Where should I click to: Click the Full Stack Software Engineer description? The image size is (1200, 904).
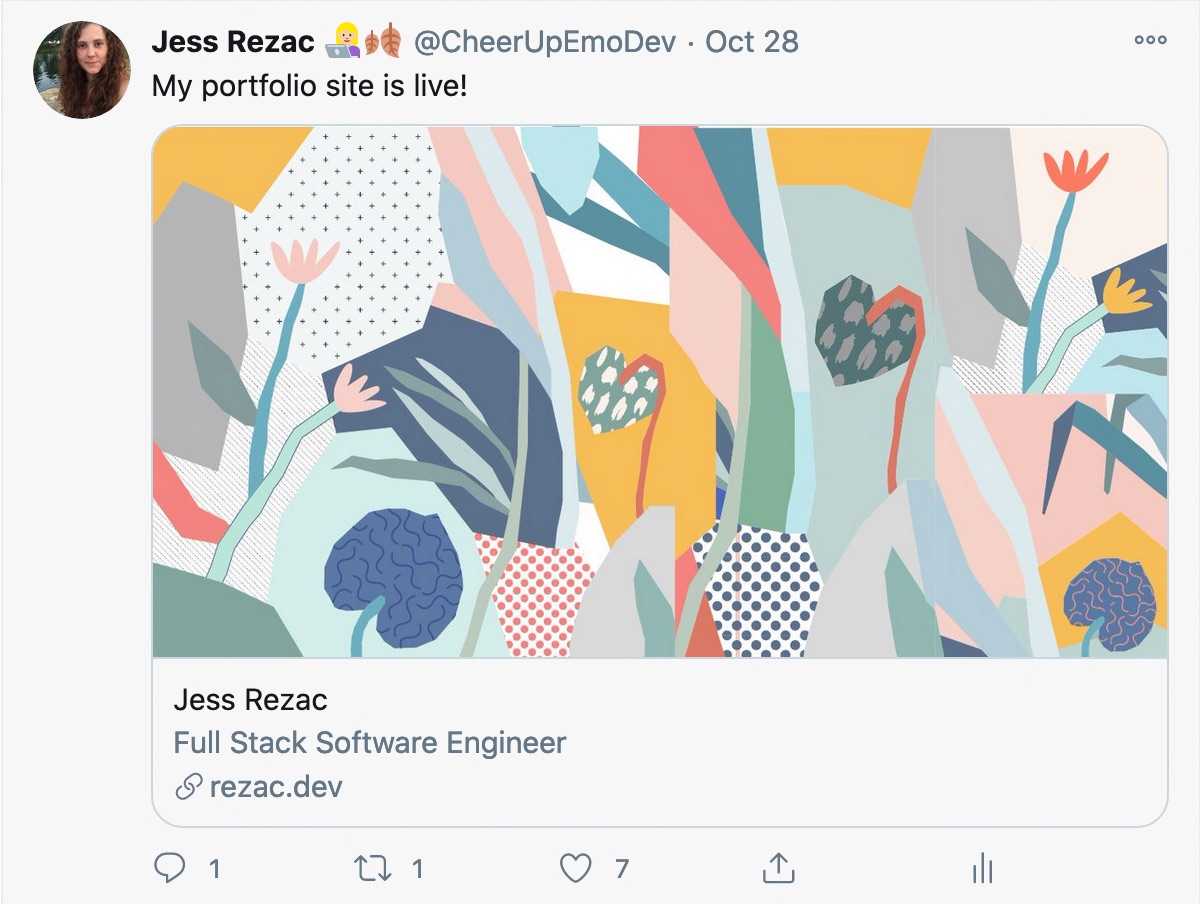tap(370, 743)
